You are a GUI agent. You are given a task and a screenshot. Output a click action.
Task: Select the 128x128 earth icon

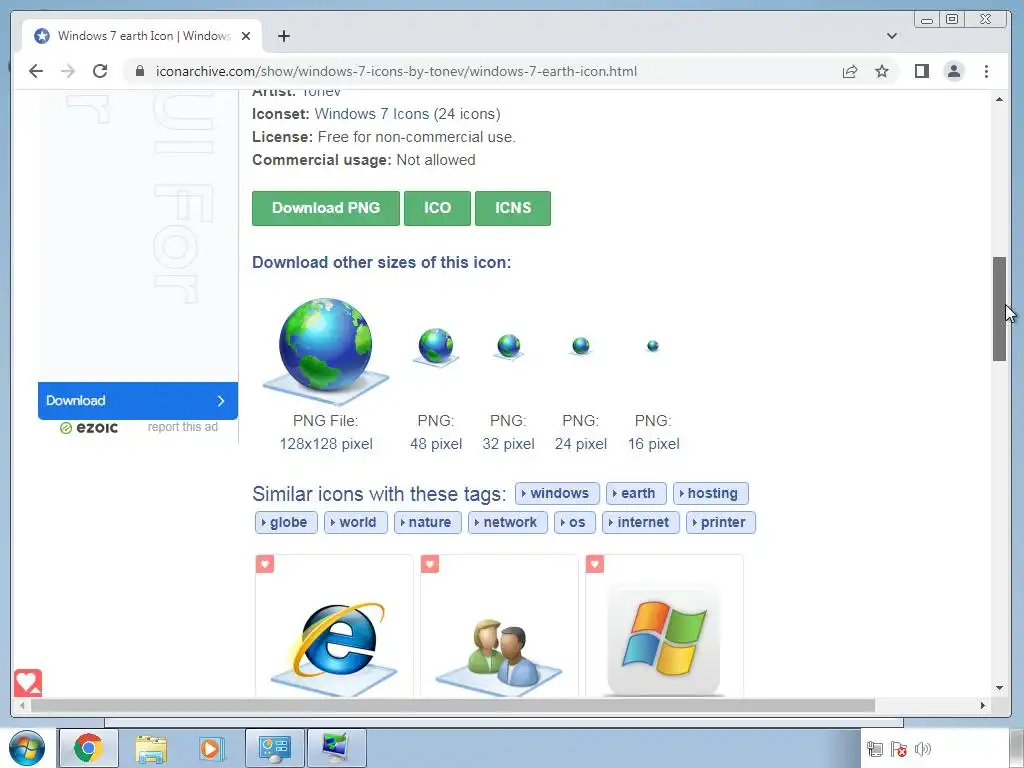tap(326, 351)
